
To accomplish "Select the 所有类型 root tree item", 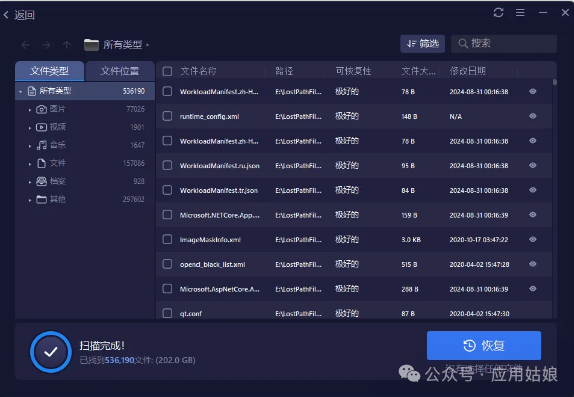I will point(85,91).
